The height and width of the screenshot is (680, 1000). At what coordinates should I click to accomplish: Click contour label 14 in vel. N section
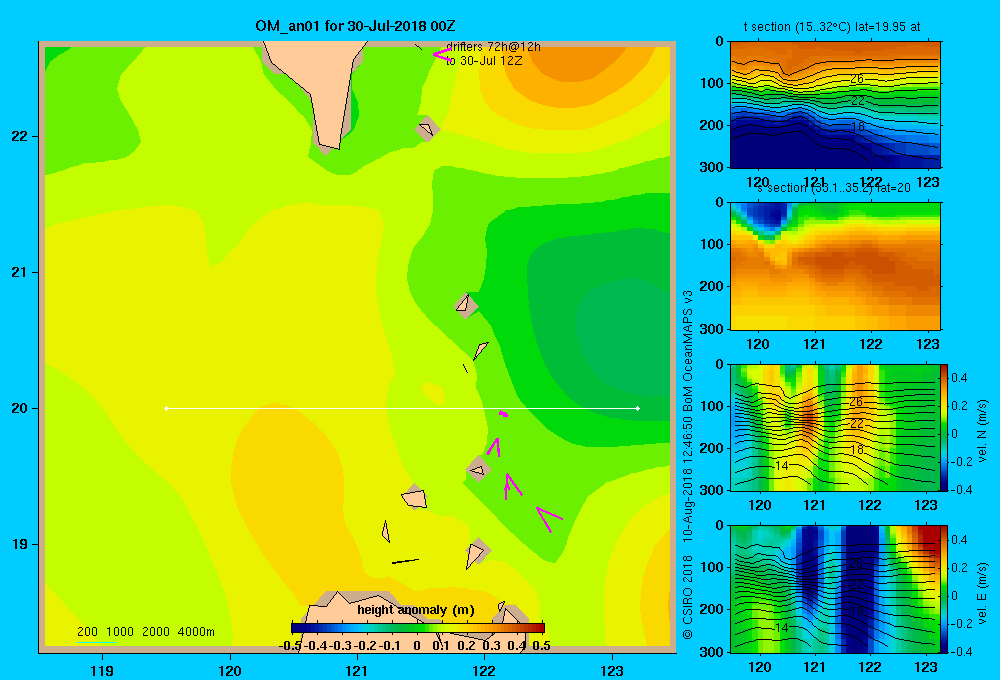781,466
